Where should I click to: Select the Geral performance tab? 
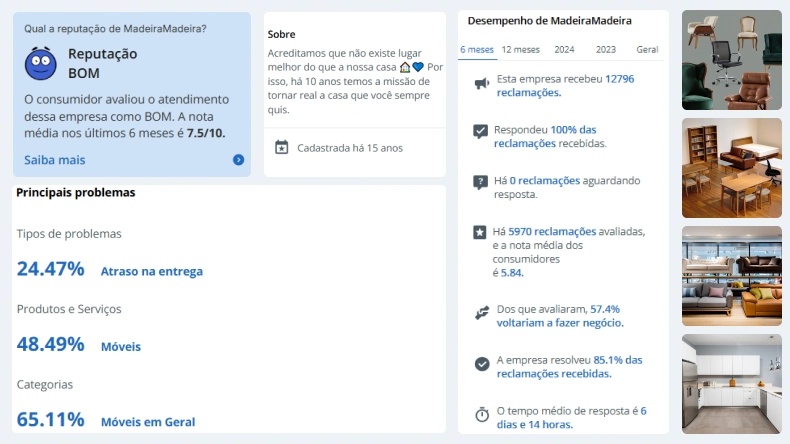647,49
